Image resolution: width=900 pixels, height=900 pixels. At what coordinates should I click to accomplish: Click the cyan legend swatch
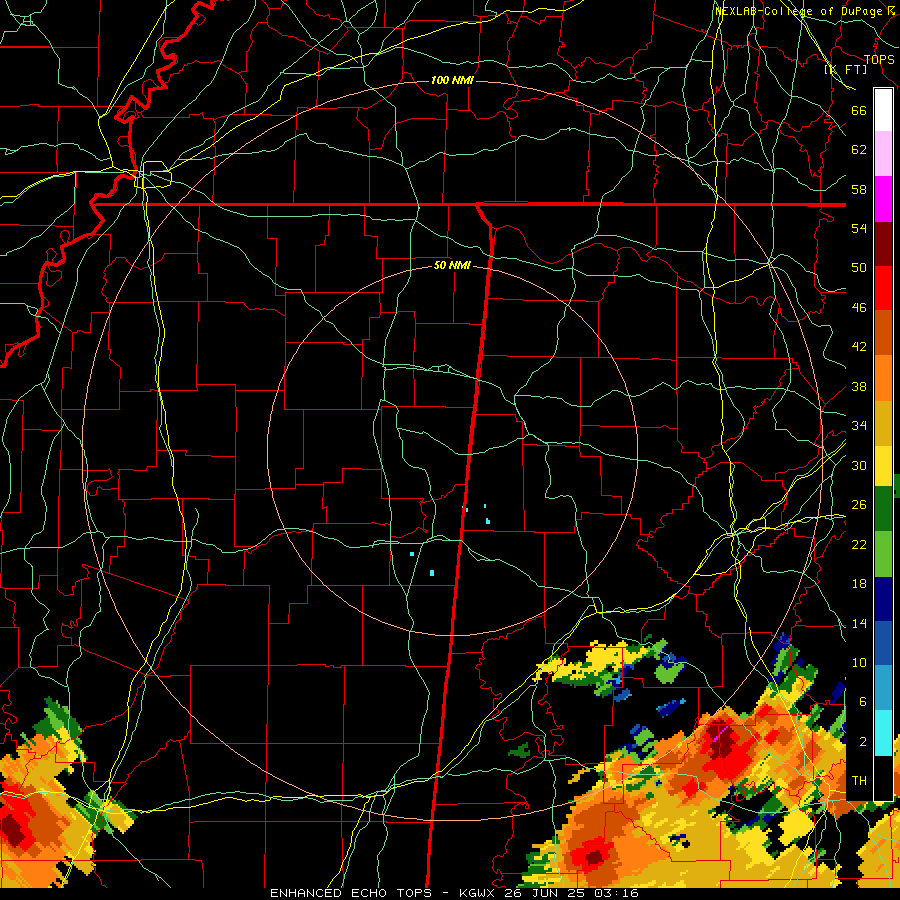[883, 733]
